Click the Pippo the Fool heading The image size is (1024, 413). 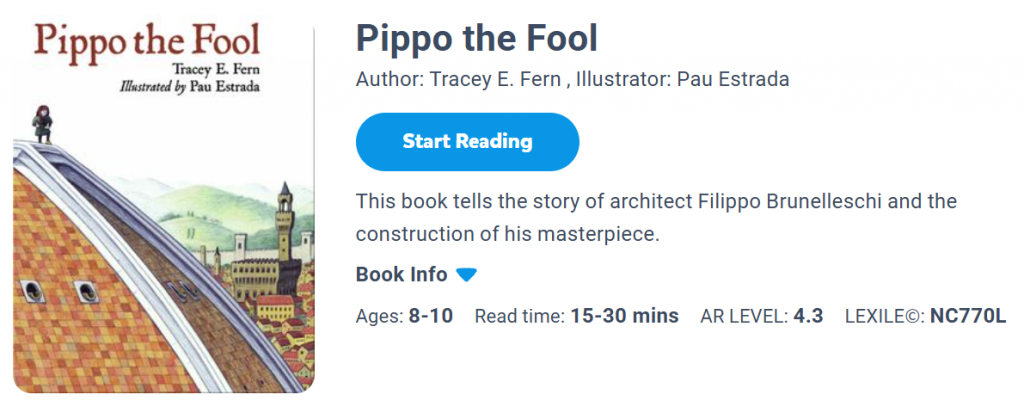[x=476, y=39]
